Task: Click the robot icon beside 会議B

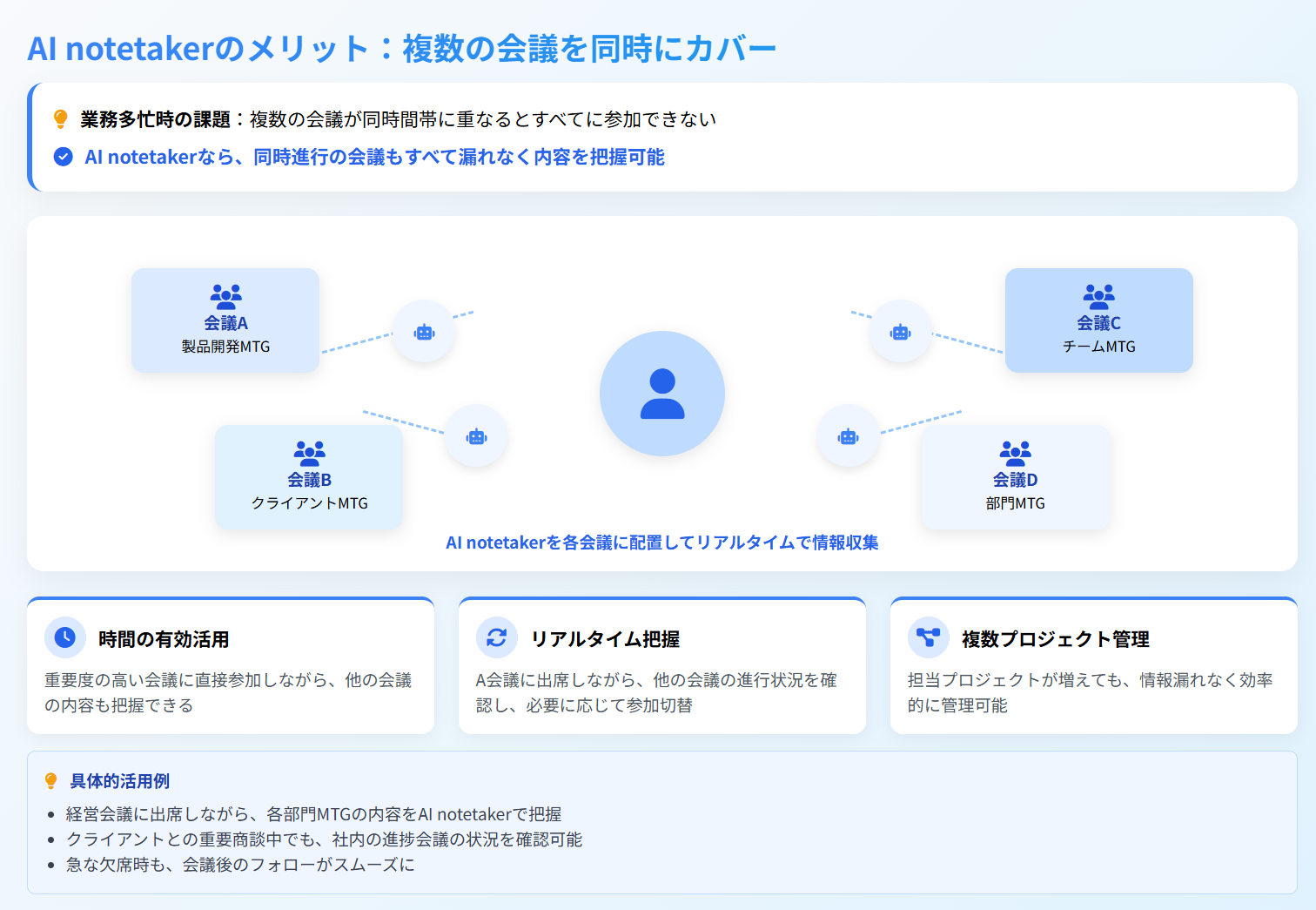Action: pos(476,436)
